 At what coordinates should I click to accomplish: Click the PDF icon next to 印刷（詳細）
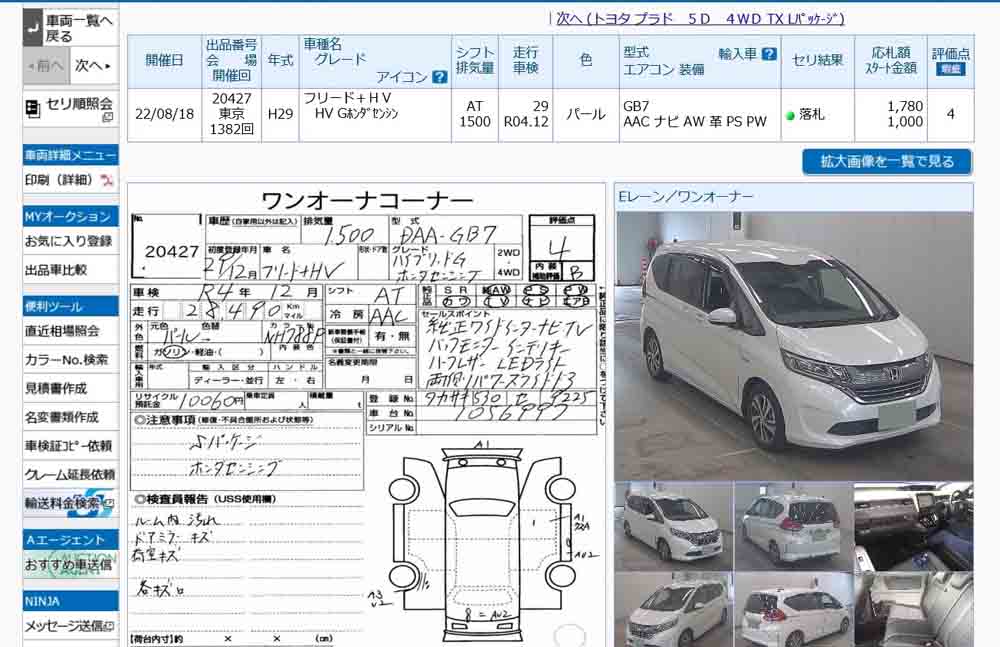click(107, 181)
